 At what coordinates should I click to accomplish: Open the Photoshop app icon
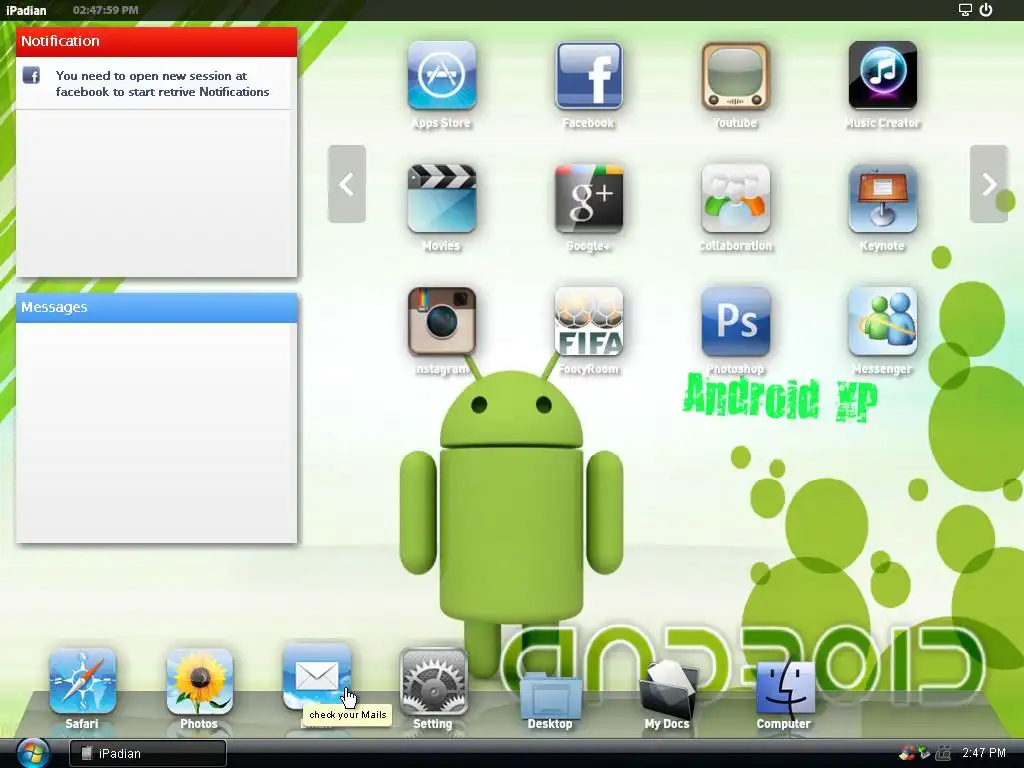point(735,321)
